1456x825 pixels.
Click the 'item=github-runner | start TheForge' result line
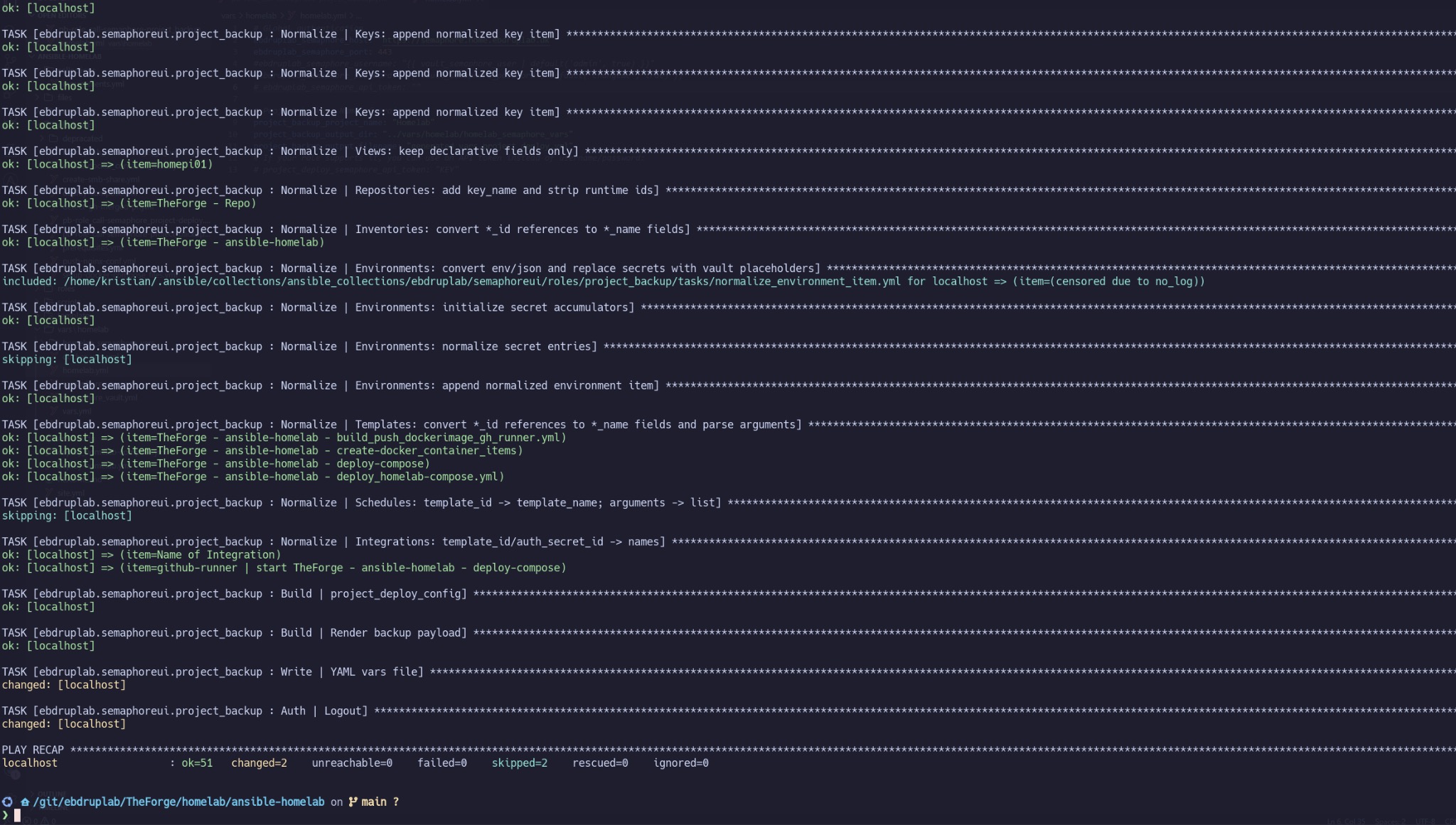284,567
